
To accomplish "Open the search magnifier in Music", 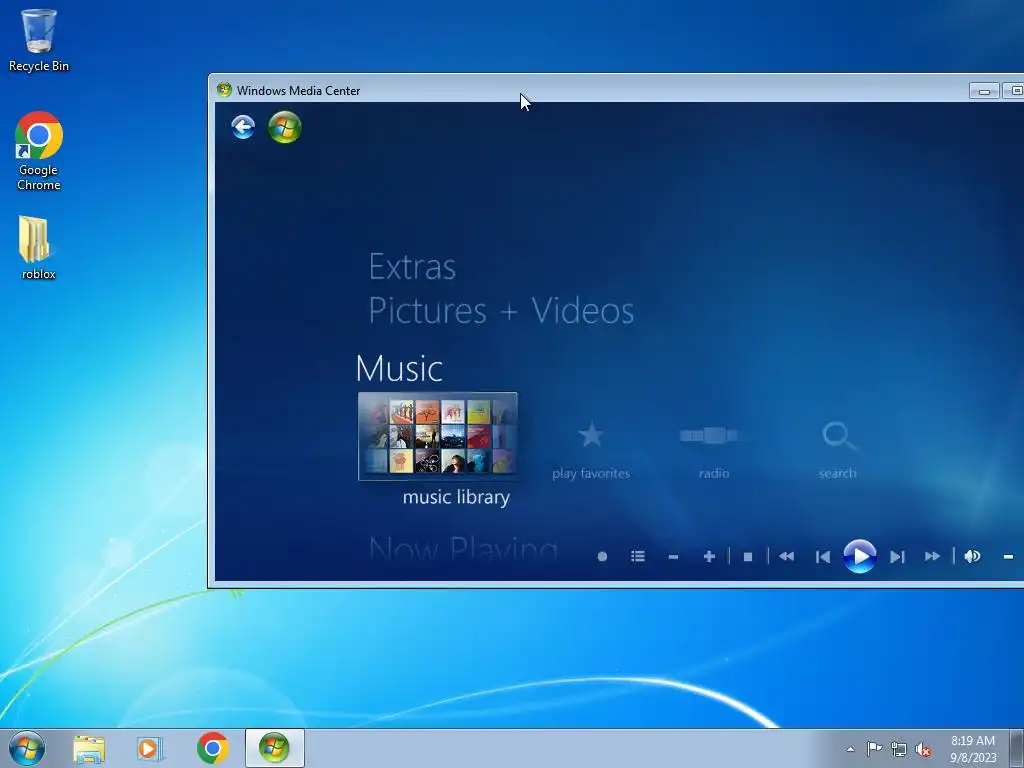I will tap(839, 436).
